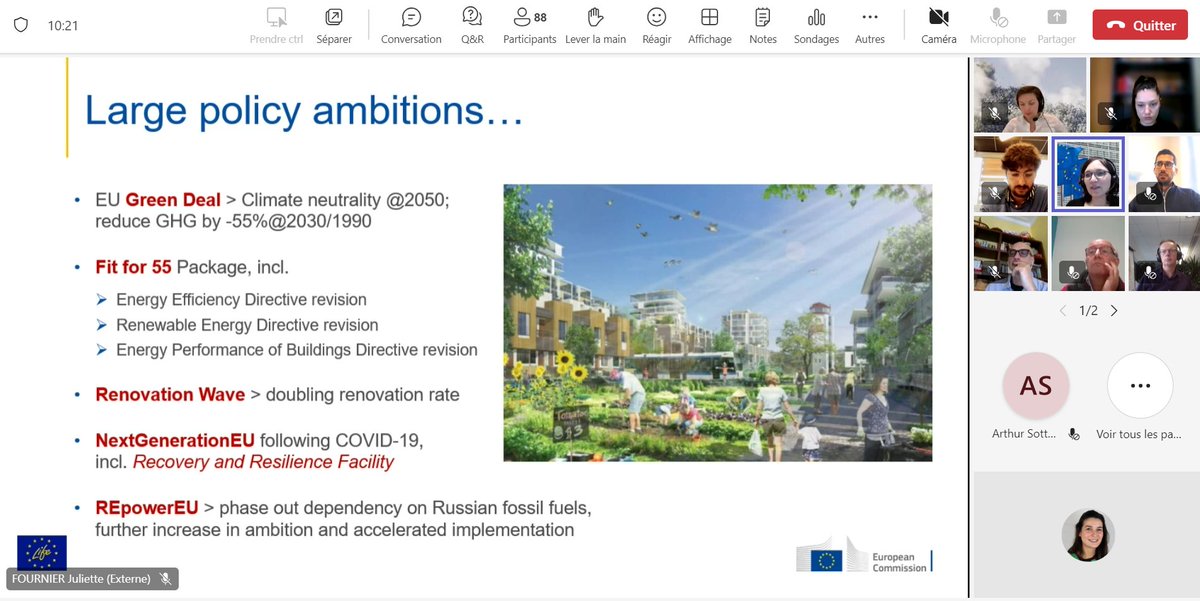The height and width of the screenshot is (601, 1200).
Task: Click your self-view avatar at bottom right
Action: tap(1087, 535)
